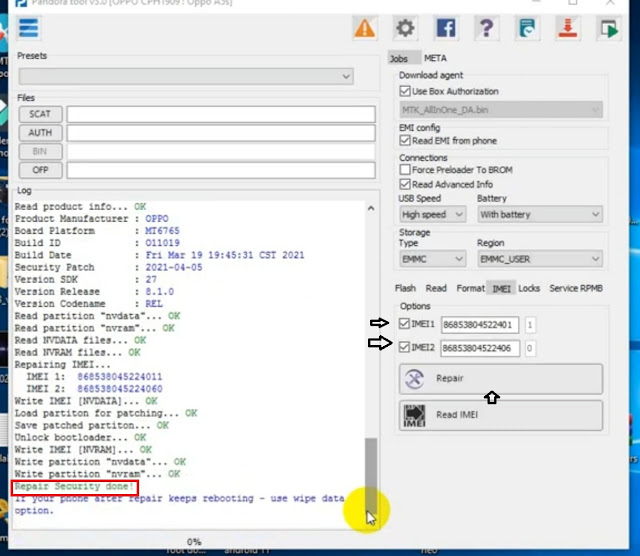Click the OFP file button
This screenshot has width=640, height=556.
[x=40, y=170]
